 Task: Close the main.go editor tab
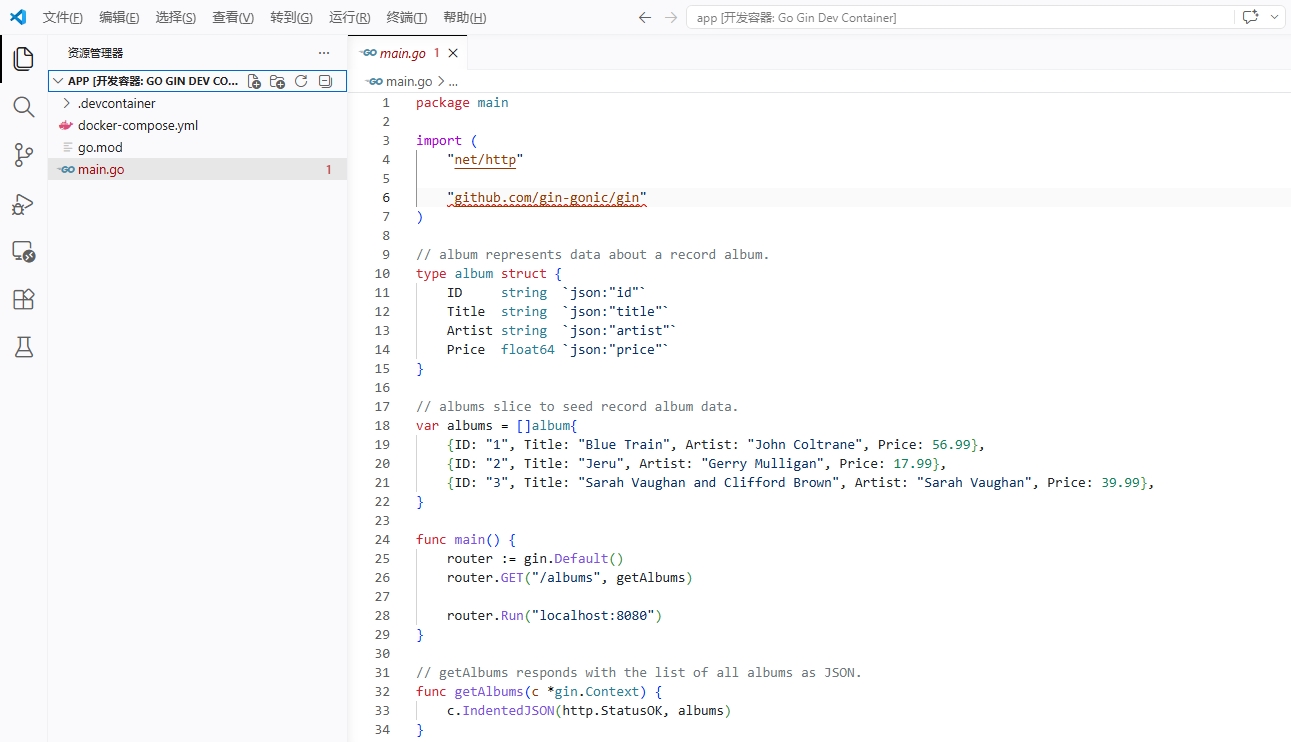453,53
